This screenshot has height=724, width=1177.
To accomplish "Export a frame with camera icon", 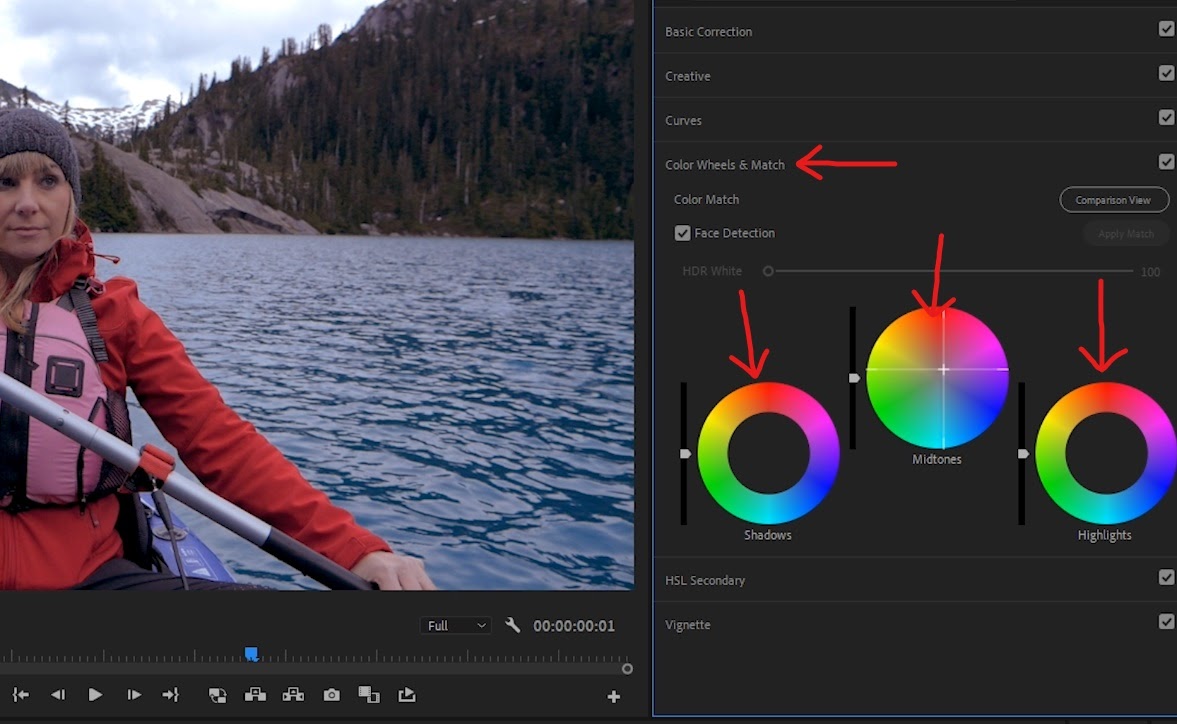I will [x=331, y=695].
